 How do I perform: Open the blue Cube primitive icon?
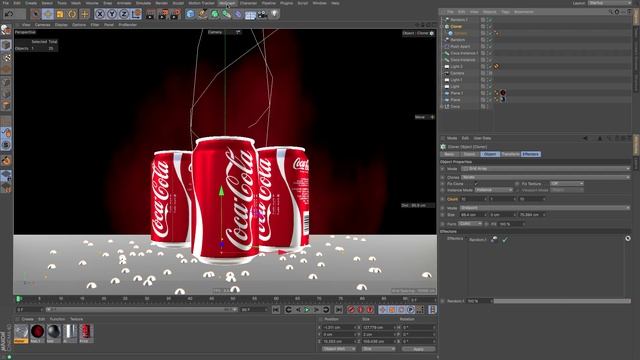click(190, 14)
